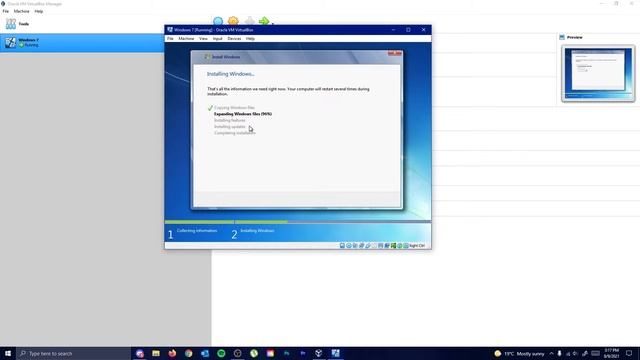Click Right Ctrl host key label
Screen dimensions: 640x360
[x=417, y=246]
